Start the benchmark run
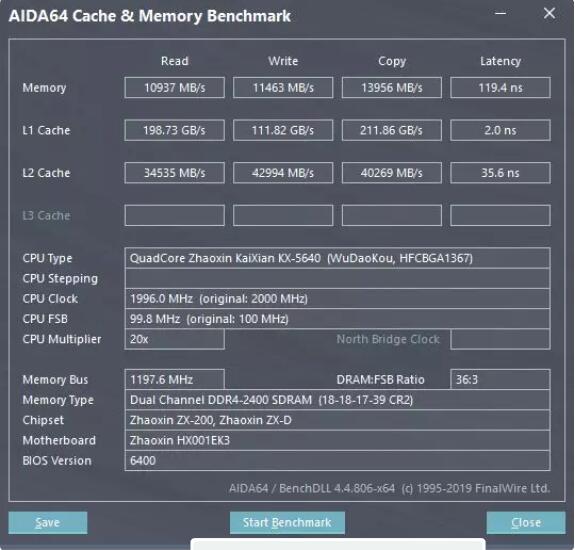 [x=287, y=522]
